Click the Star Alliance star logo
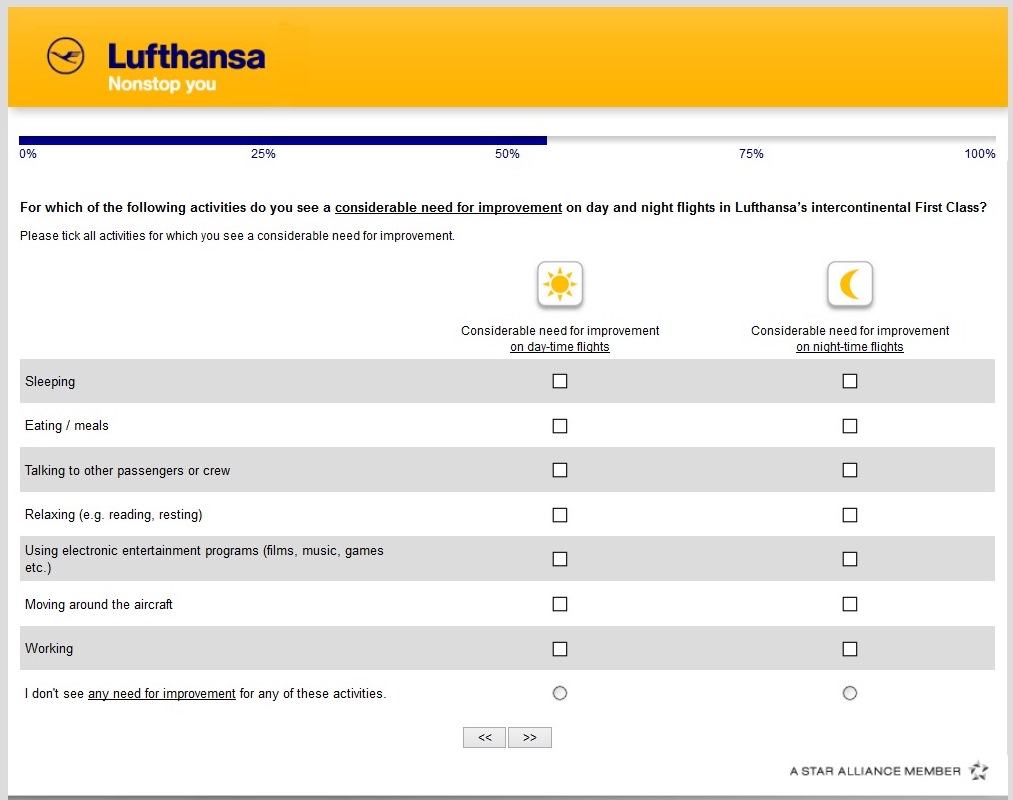The image size is (1013, 800). (978, 771)
